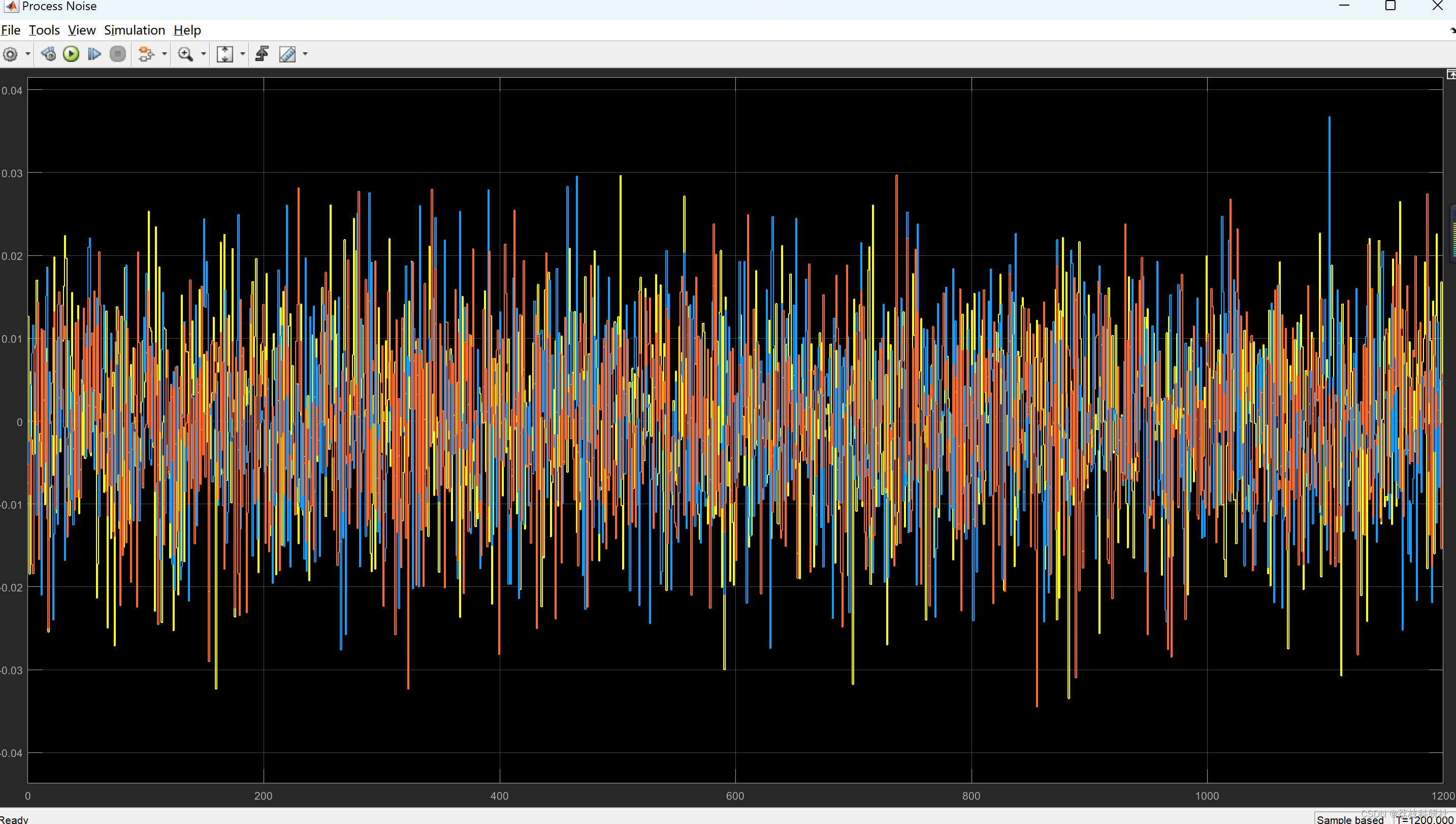Viewport: 1456px width, 824px height.
Task: Open the Triggers tool icon
Action: point(262,54)
